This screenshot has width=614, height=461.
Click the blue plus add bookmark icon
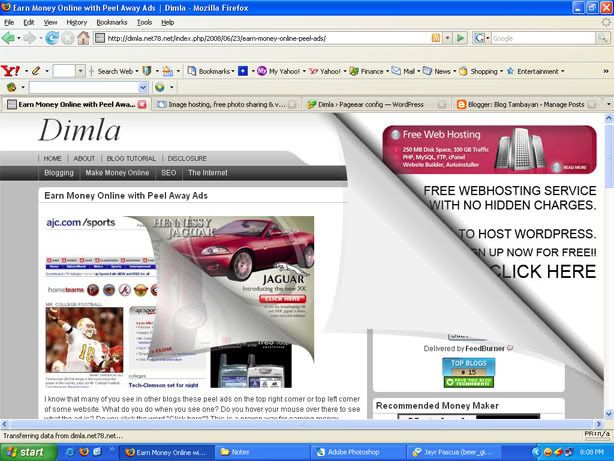click(243, 71)
